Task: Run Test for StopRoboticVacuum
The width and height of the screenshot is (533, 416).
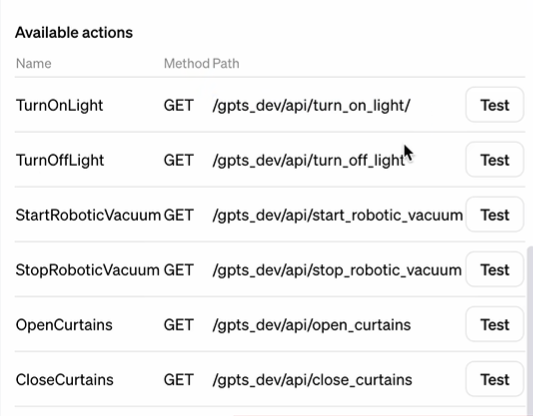Action: coord(495,270)
